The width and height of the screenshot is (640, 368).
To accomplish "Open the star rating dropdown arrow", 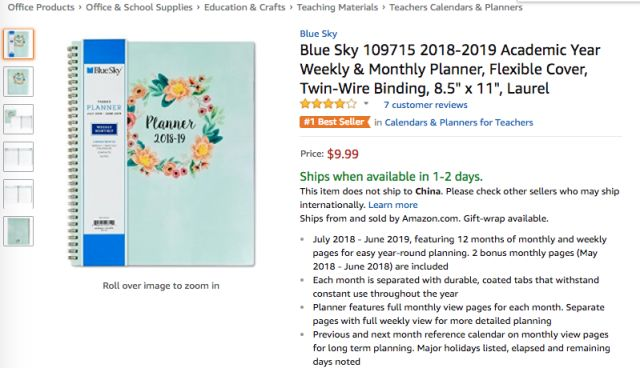I will (366, 104).
